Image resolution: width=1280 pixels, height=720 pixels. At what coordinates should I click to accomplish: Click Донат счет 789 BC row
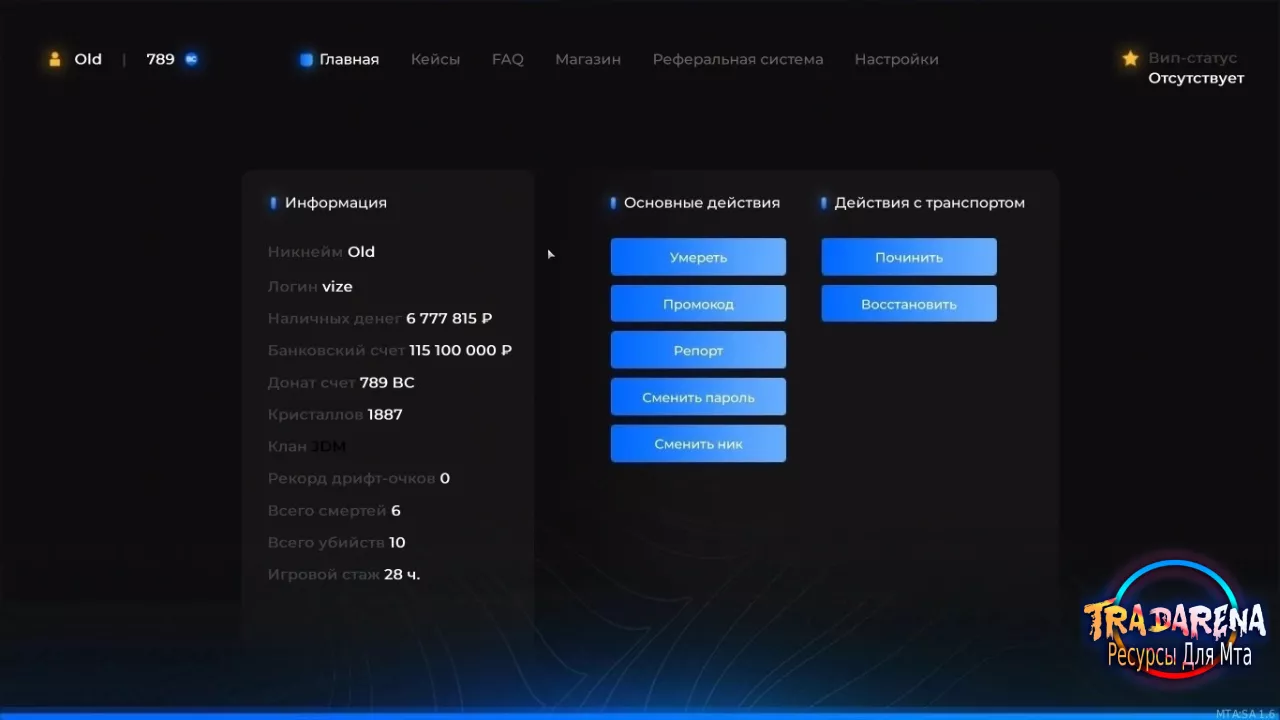click(341, 382)
